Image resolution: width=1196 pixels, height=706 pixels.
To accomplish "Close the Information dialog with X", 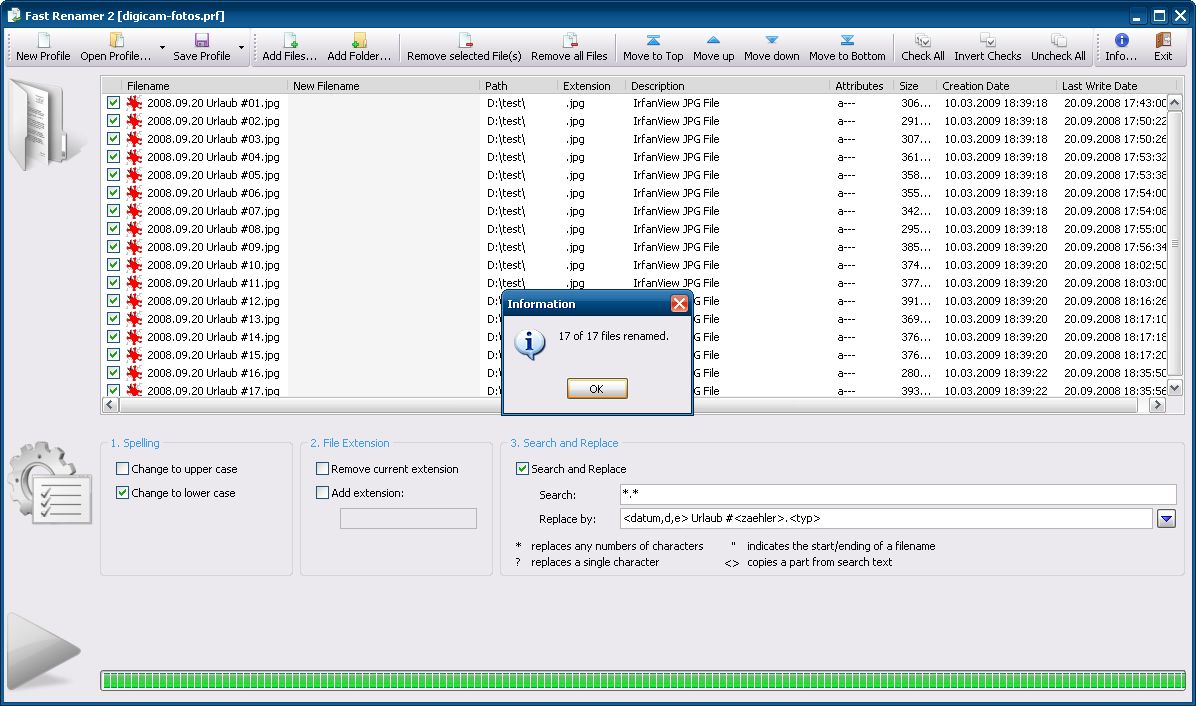I will [679, 304].
